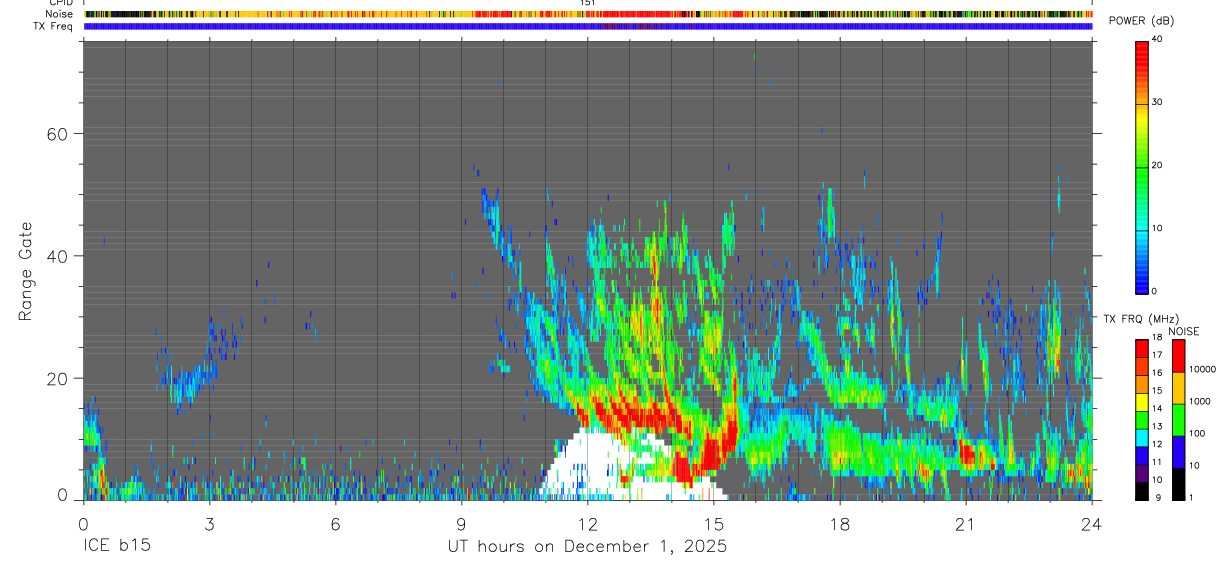
Task: Click the "15" hour tick on time axis
Action: 713,524
